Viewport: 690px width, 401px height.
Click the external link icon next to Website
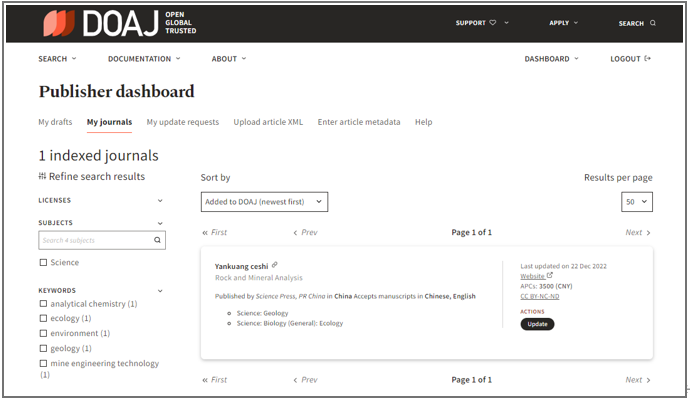pos(550,276)
